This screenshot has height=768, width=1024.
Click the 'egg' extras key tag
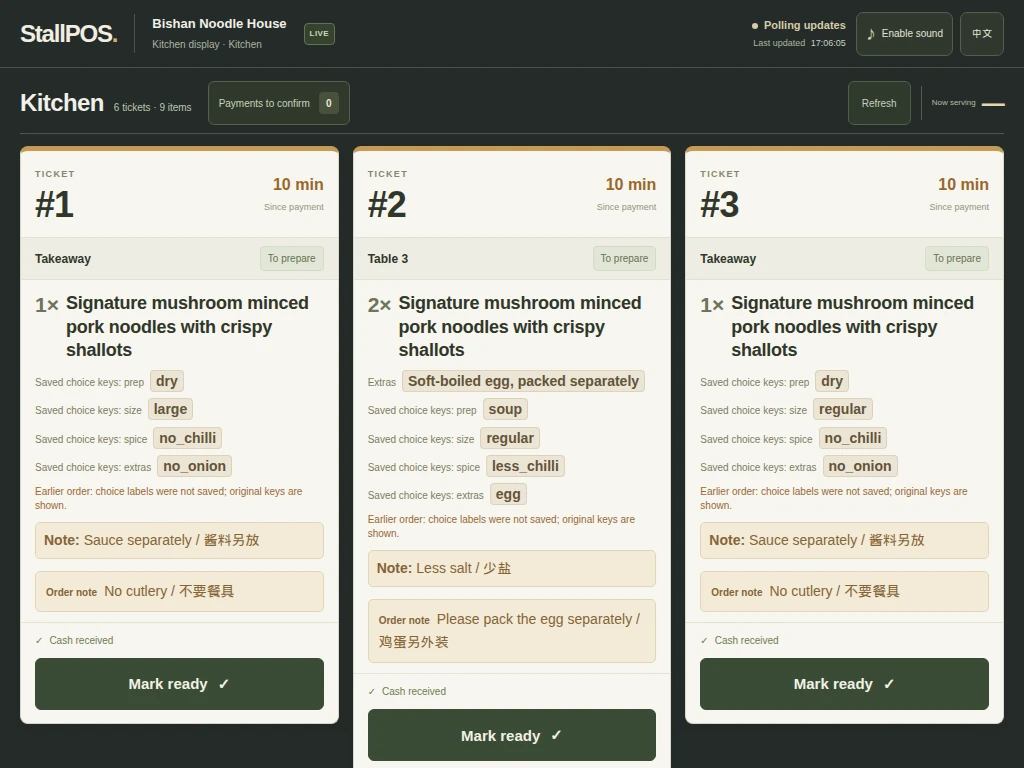pos(508,494)
